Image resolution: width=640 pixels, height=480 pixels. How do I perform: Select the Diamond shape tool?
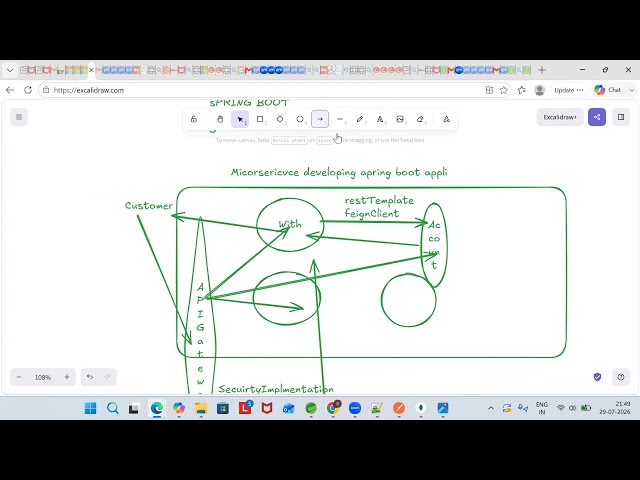(280, 119)
